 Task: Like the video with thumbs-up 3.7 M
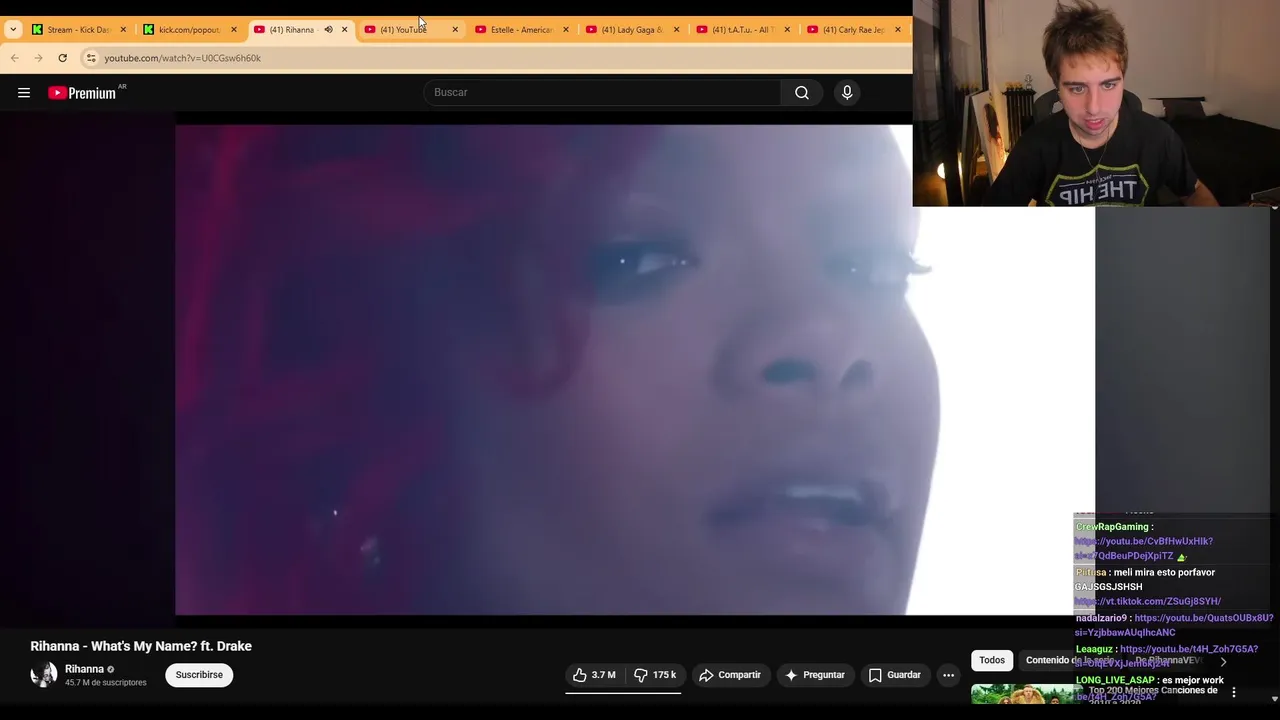[x=595, y=675]
